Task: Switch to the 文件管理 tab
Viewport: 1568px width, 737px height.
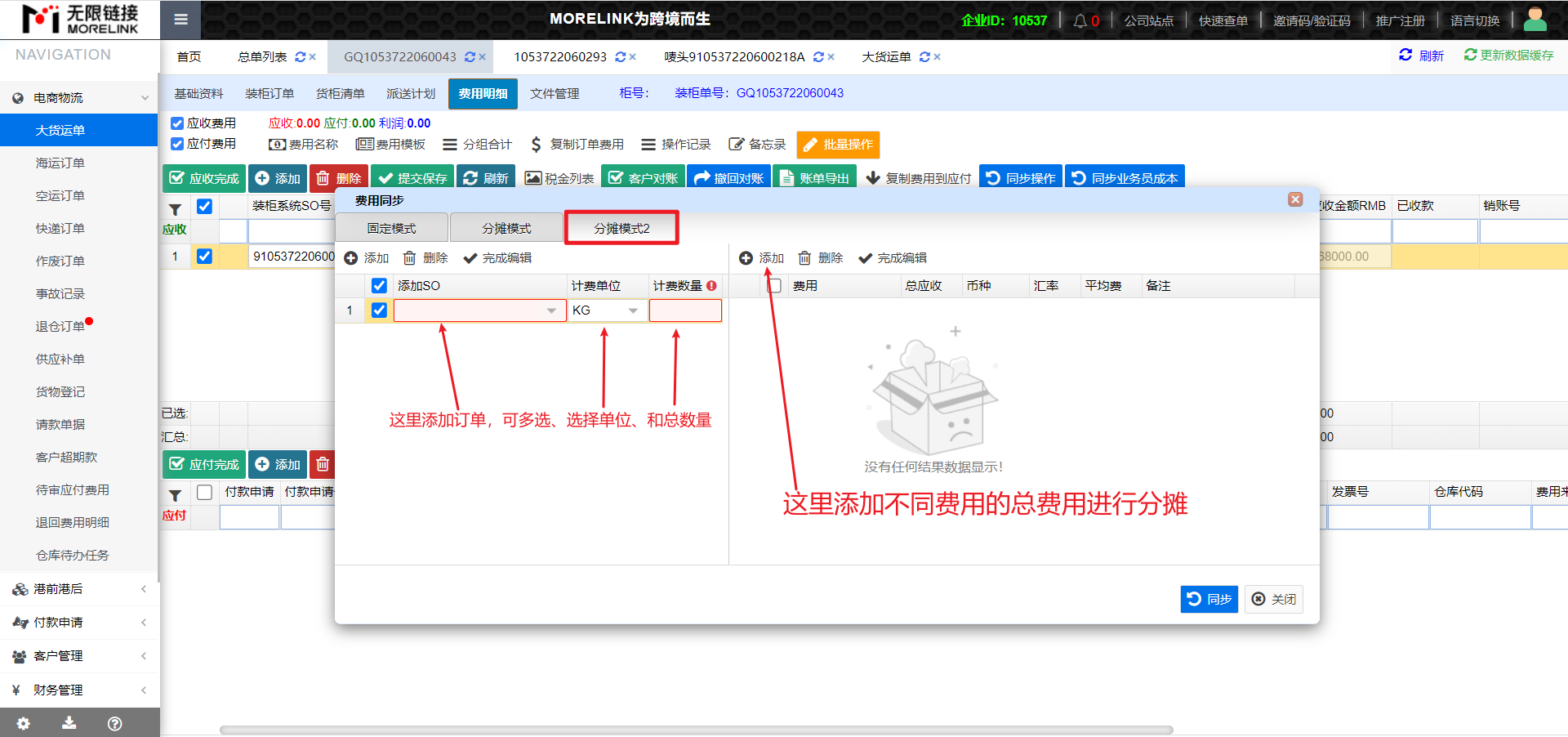Action: pyautogui.click(x=555, y=94)
